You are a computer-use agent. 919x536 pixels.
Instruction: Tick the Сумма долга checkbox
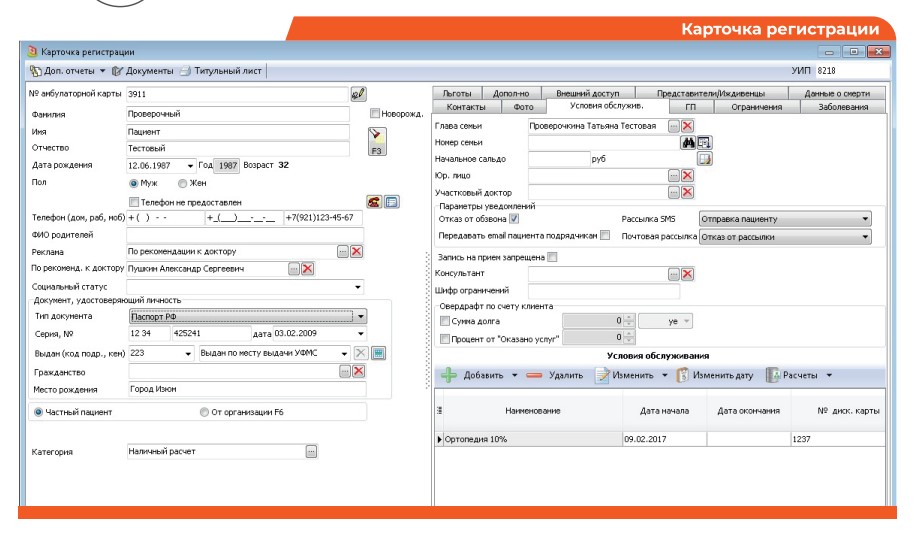pos(445,321)
